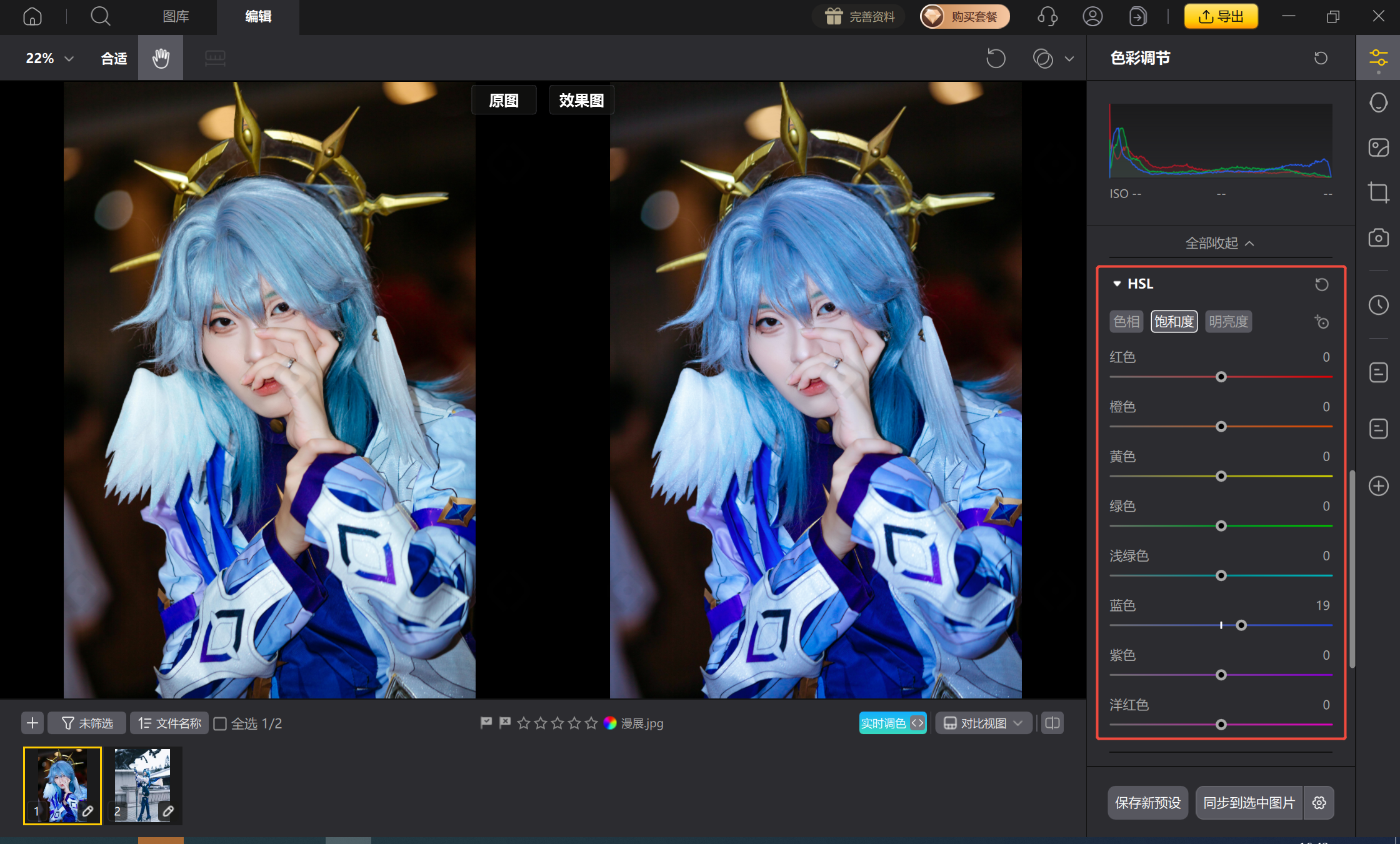Click the overlapping circles compare icon

coord(1042,58)
